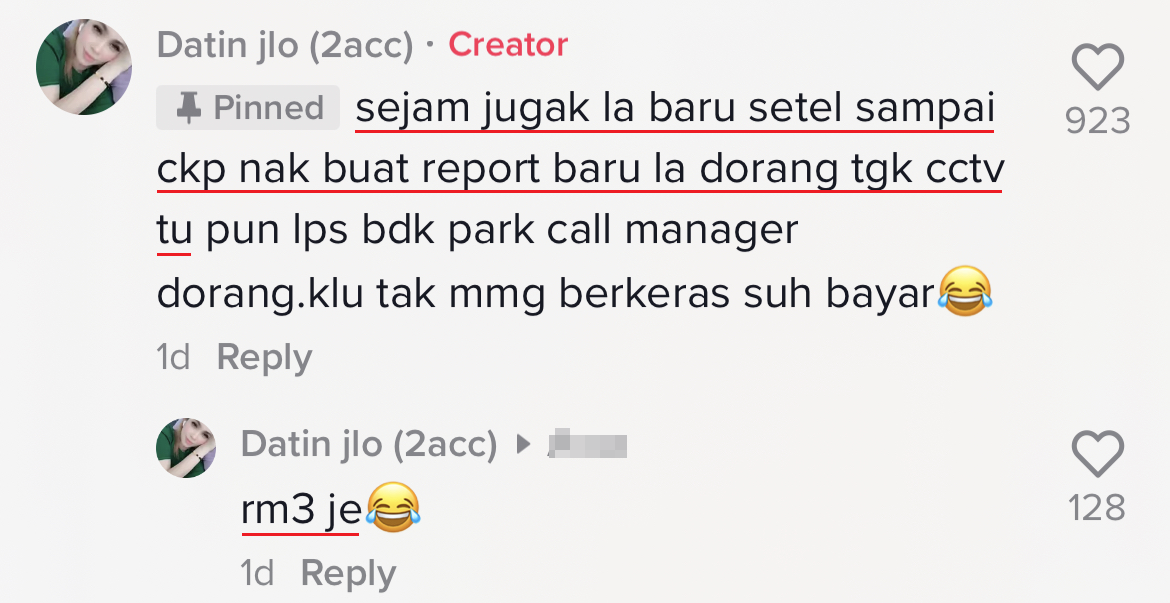Viewport: 1170px width, 603px height.
Task: Like the 'rm3 je' reply comment
Action: coord(1098,454)
